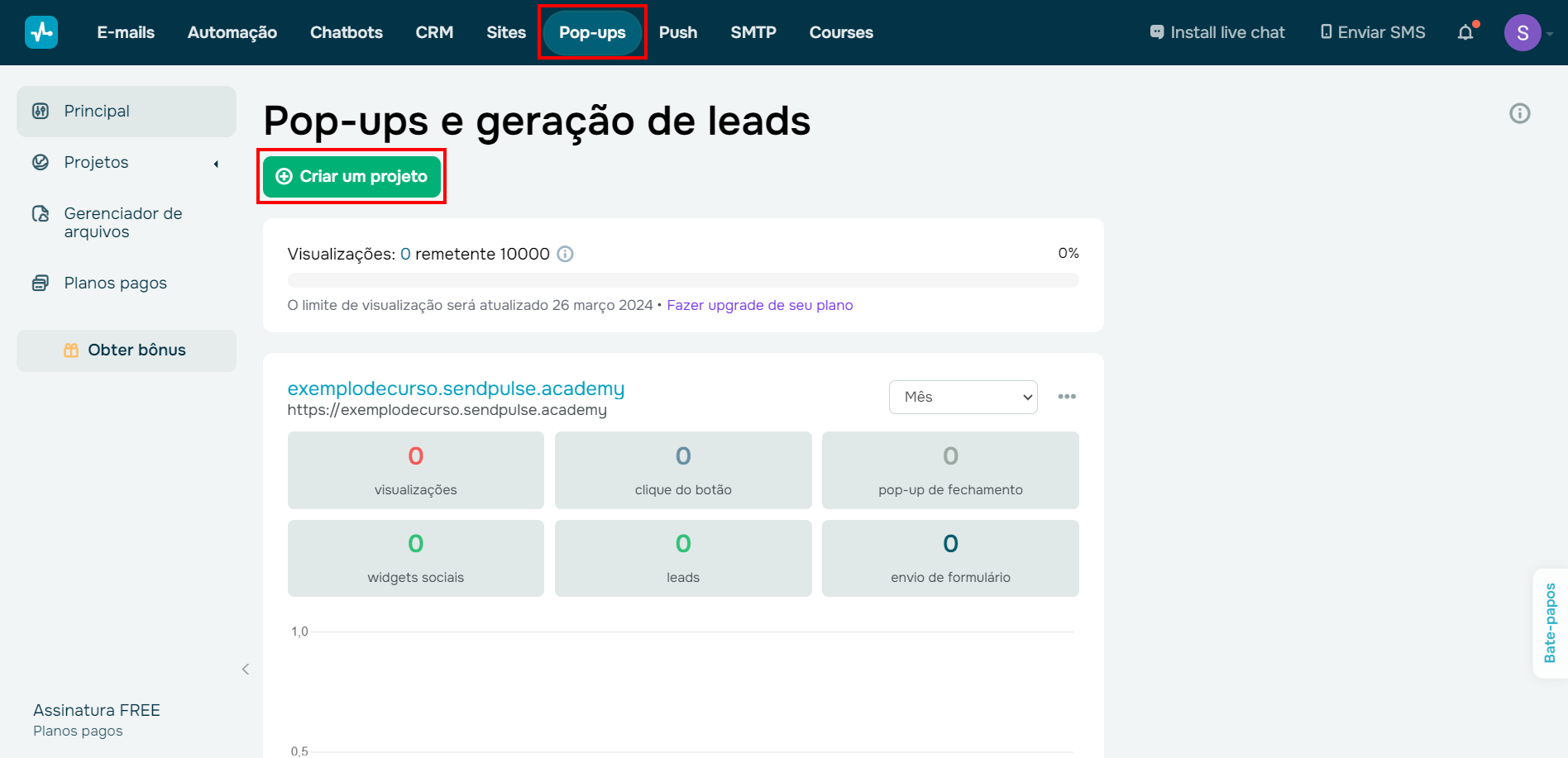Click the Obter bônus button
The image size is (1568, 758).
tap(127, 350)
